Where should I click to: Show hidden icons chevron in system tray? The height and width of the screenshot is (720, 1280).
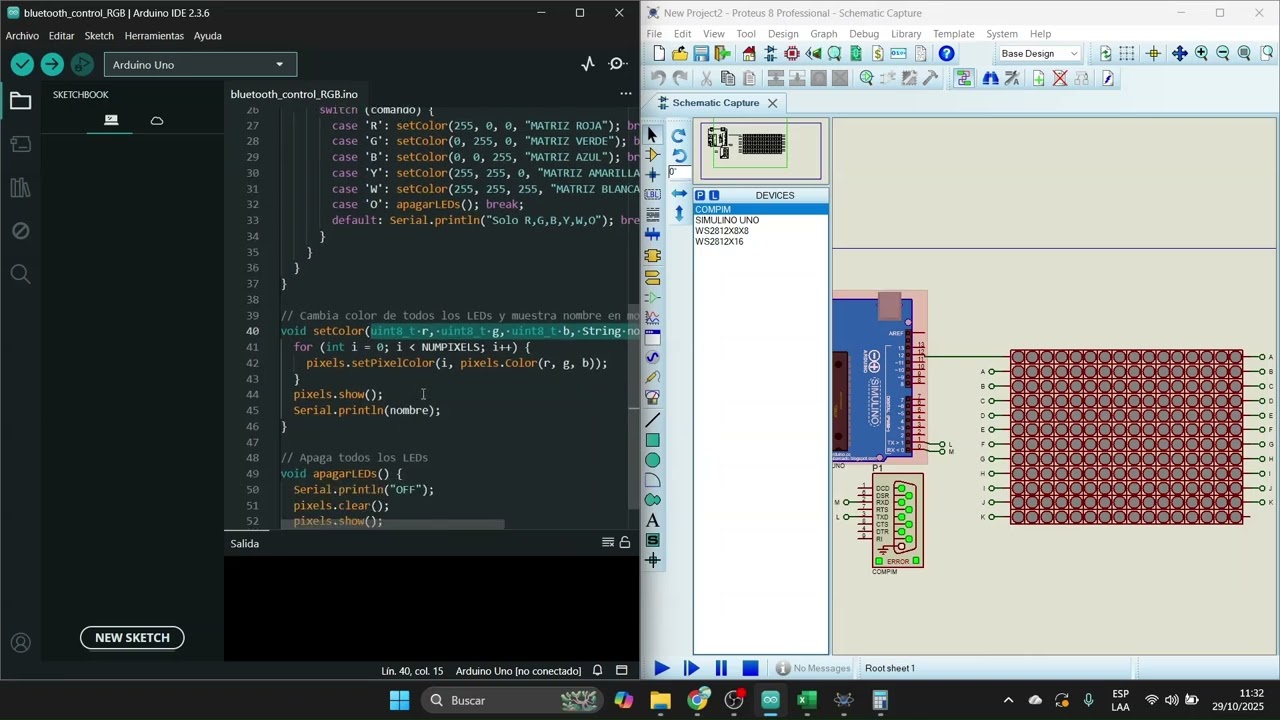click(x=1008, y=700)
